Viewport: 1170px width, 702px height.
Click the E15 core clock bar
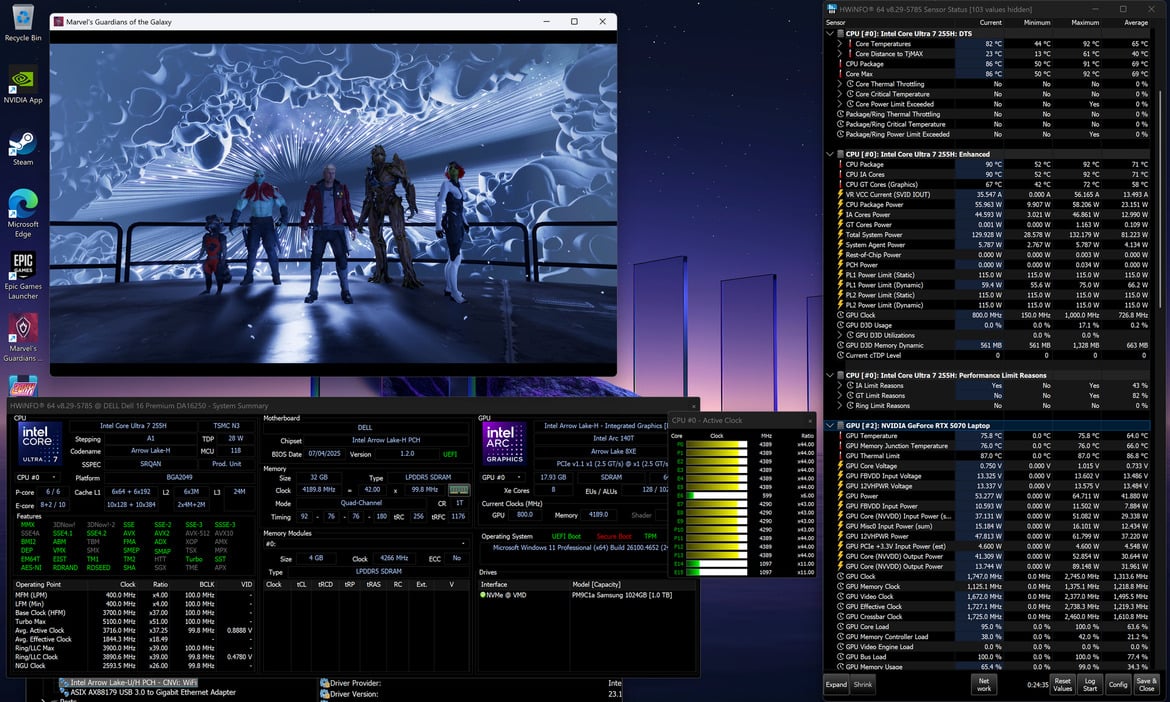tap(716, 572)
